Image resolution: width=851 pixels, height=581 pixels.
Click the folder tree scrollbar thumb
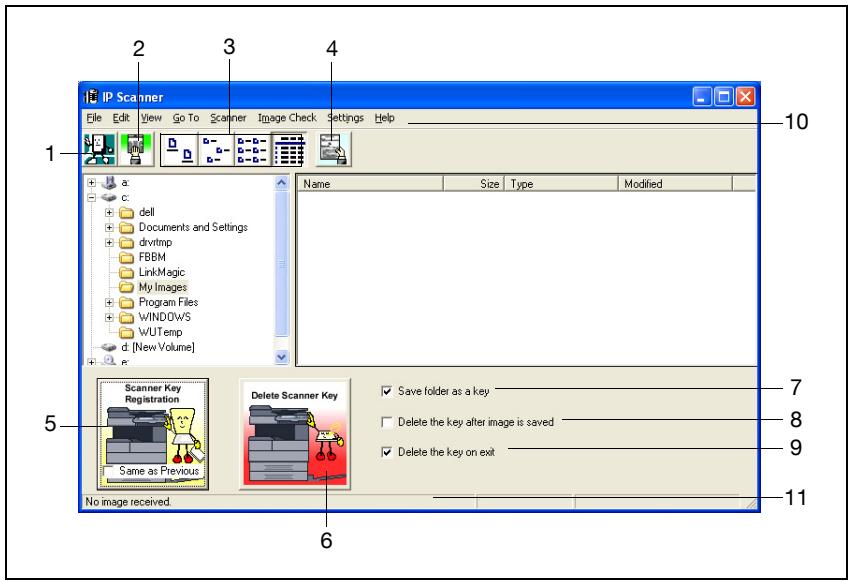coord(282,264)
